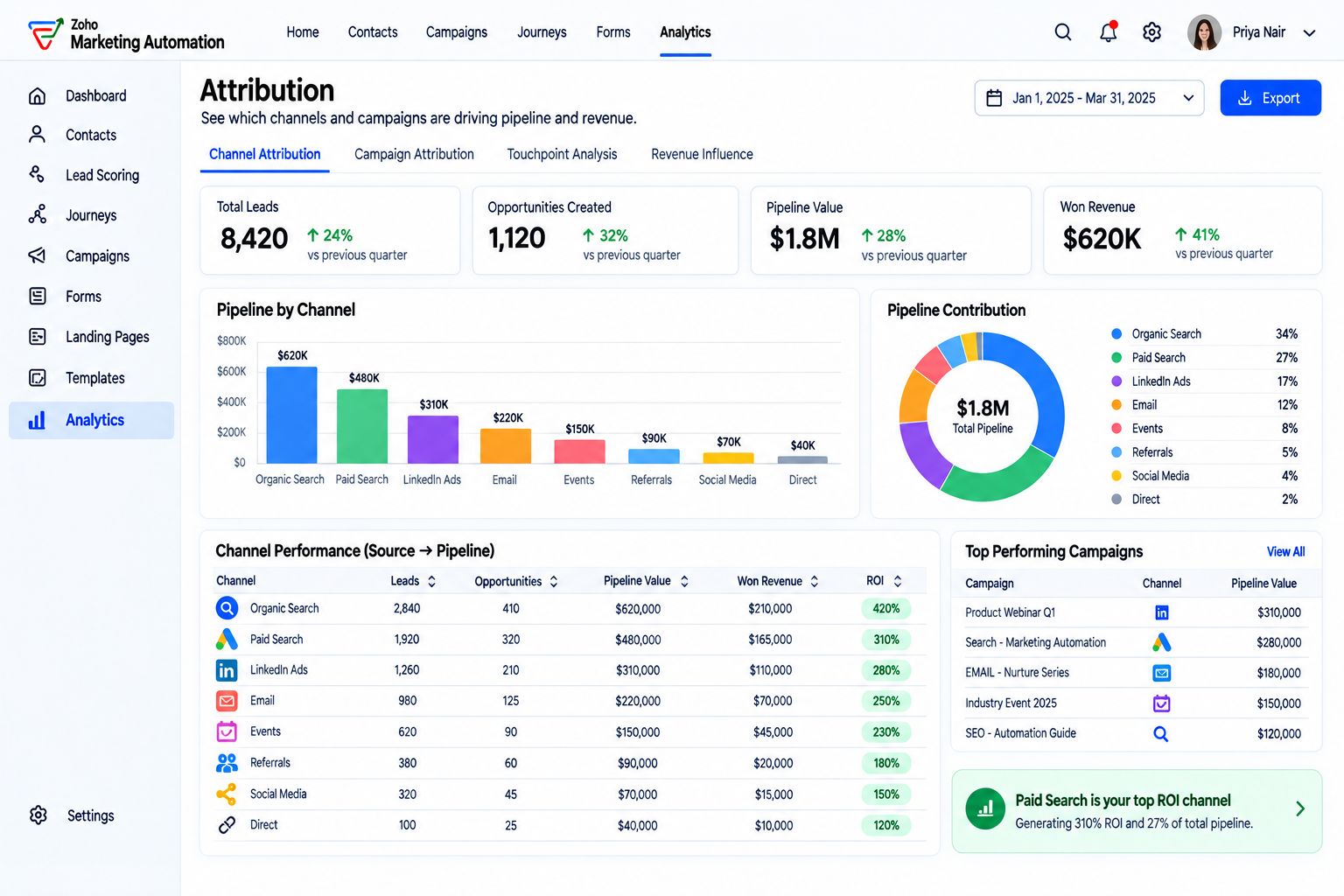Click the Referrals channel icon
Screen dimensions: 1344x896
point(227,763)
